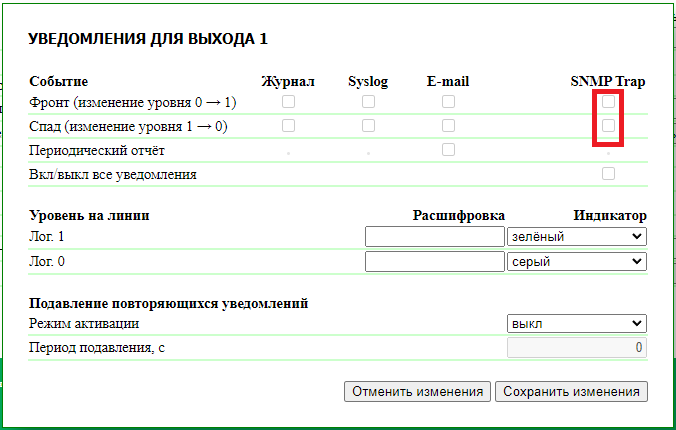Screen dimensions: 676x430
Task: Enable SNMP Trap for Фронт event
Action: 608,102
